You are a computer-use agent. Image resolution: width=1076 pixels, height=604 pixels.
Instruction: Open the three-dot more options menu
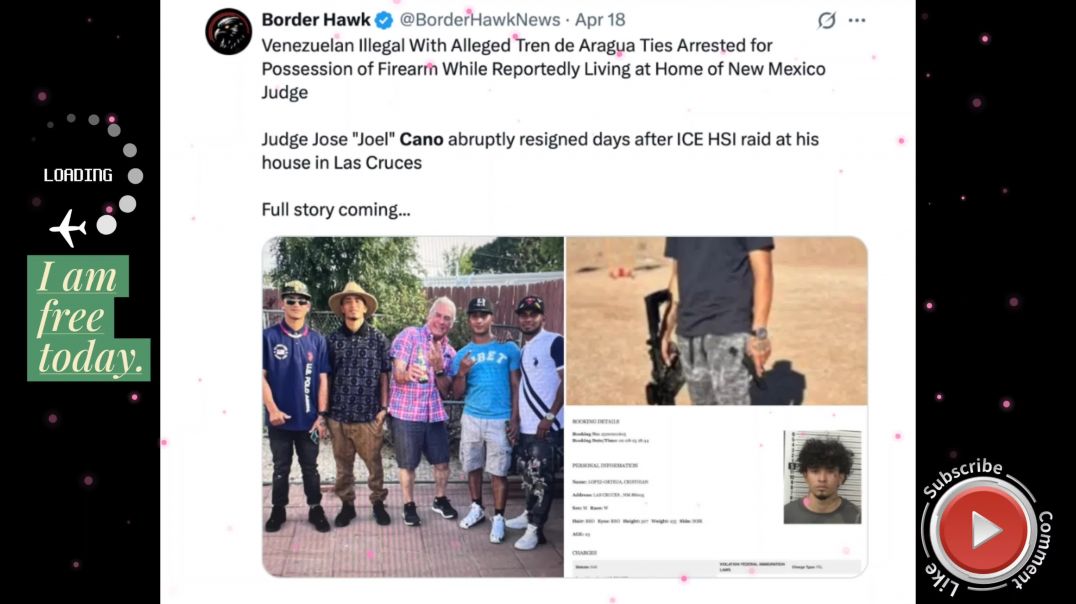point(857,21)
